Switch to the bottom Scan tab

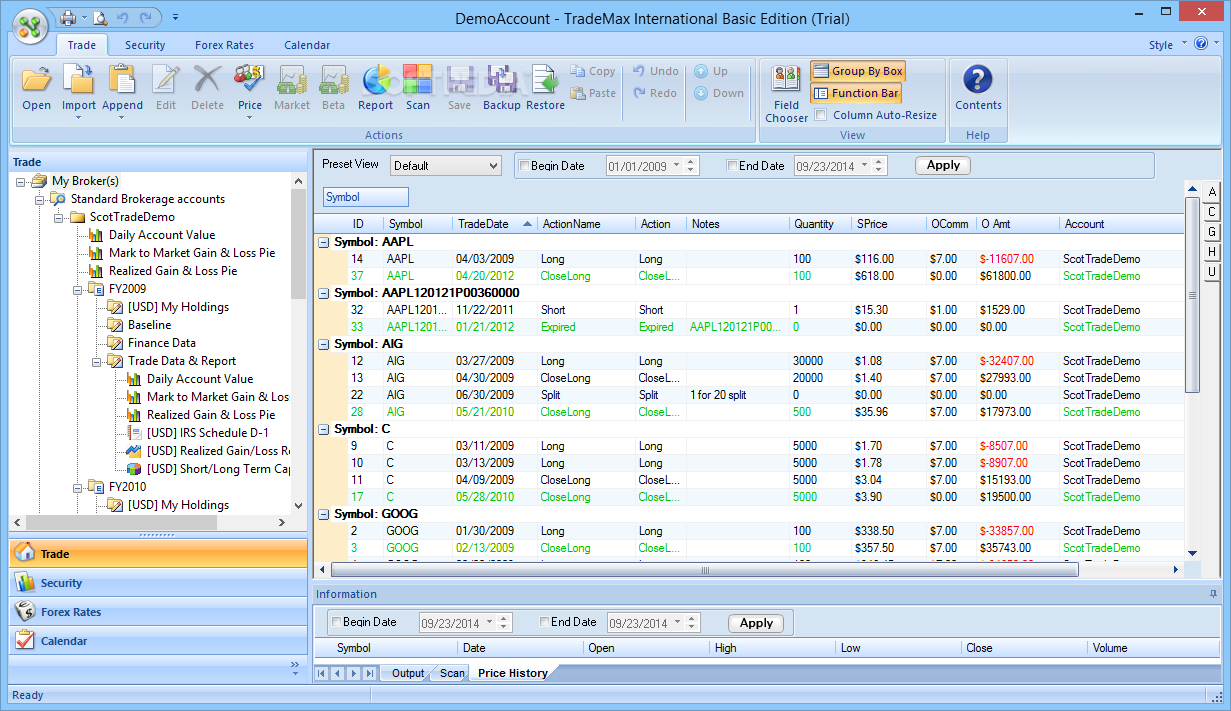[452, 673]
